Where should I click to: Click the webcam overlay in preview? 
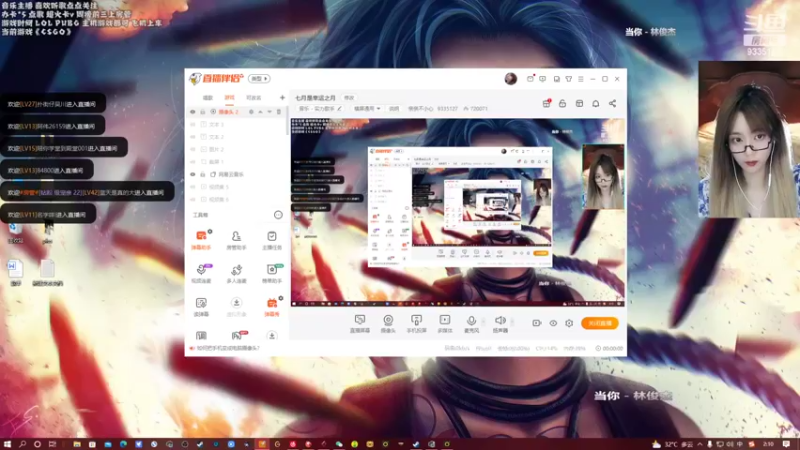click(604, 177)
